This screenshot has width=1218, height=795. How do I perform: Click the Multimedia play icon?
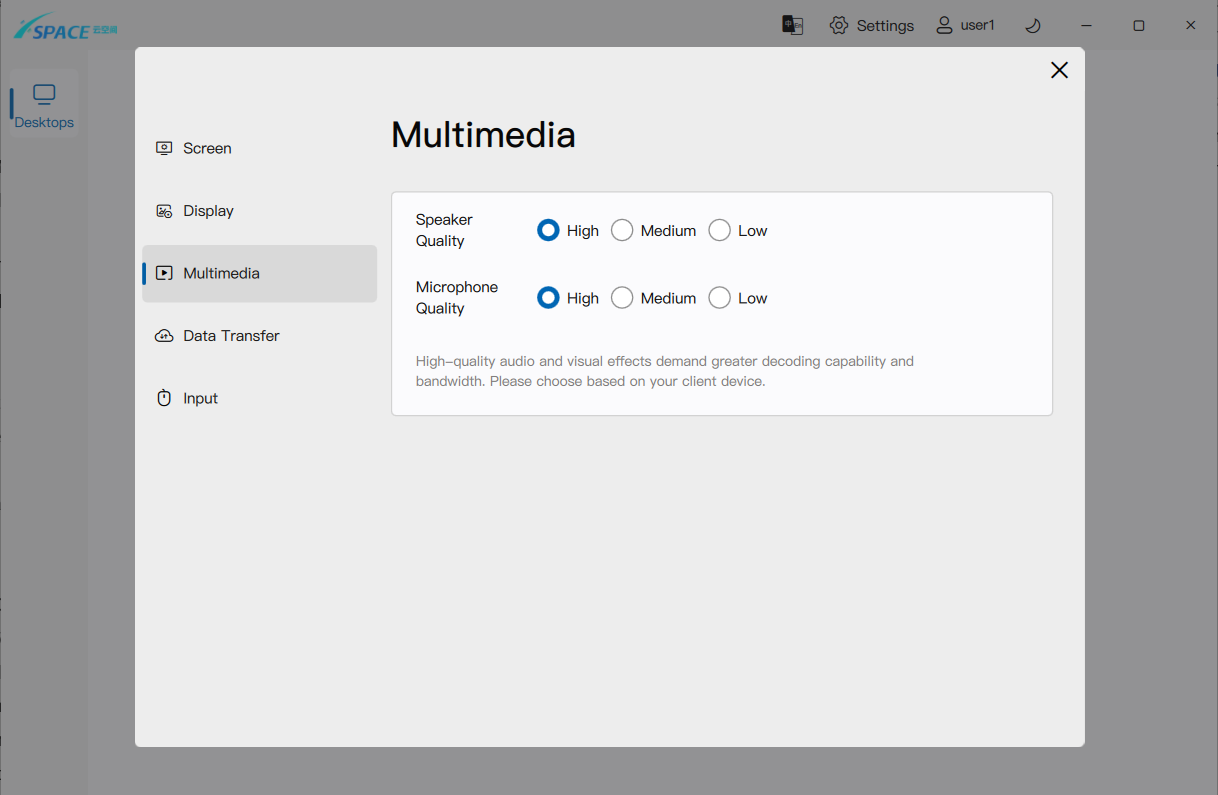point(164,273)
